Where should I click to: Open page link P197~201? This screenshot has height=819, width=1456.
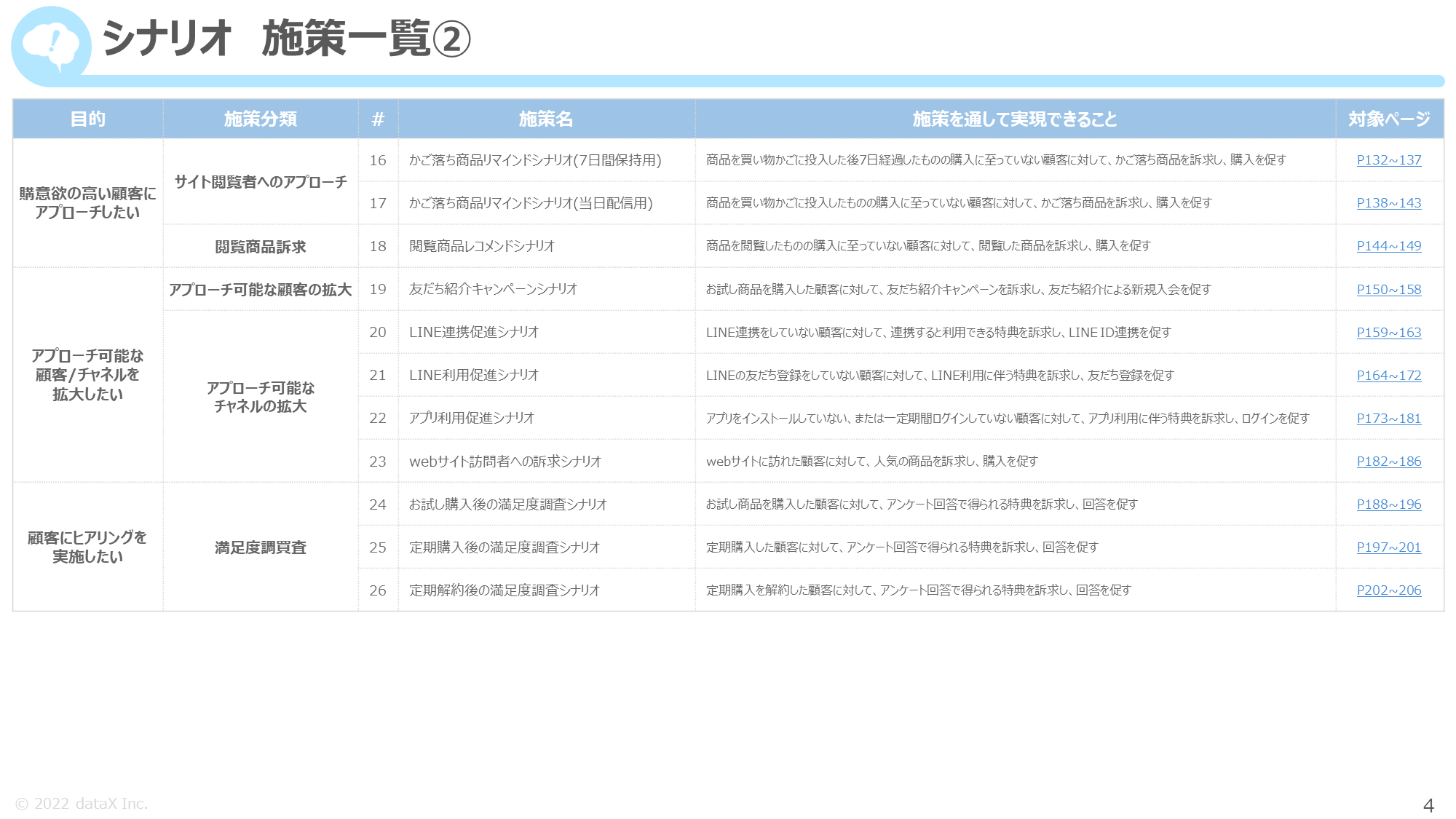[1388, 547]
